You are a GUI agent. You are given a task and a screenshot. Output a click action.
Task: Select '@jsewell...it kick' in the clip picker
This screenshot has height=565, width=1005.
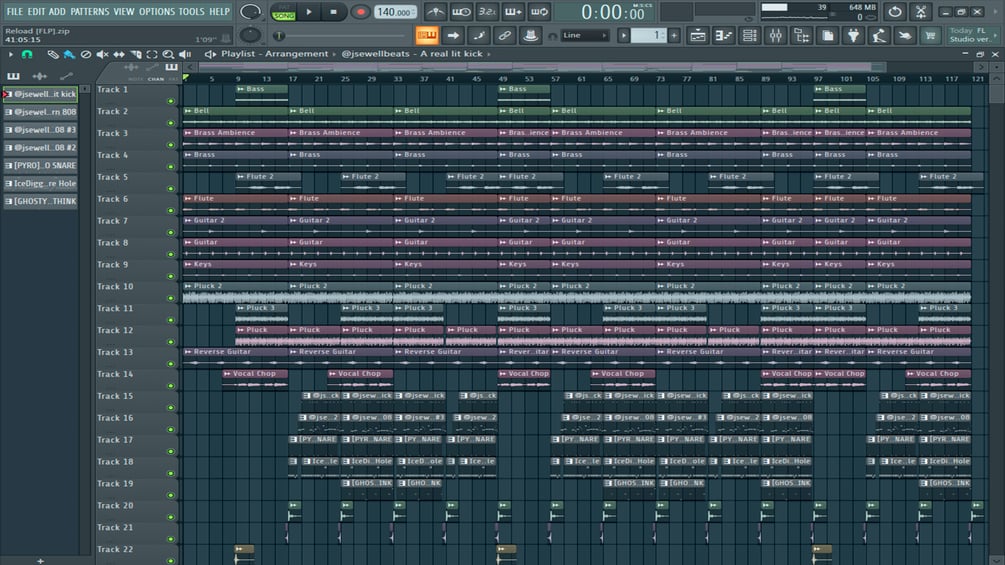[x=40, y=94]
